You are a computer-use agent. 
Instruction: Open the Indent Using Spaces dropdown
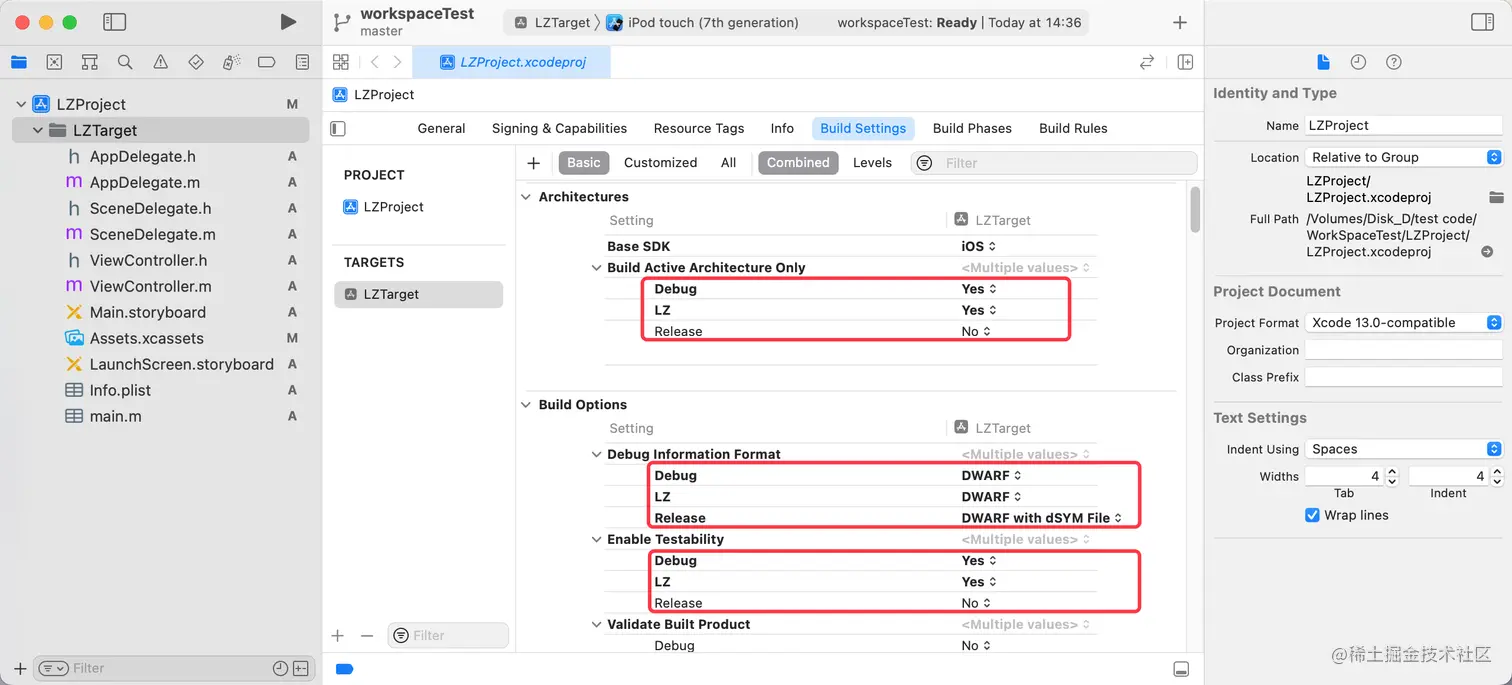click(x=1404, y=449)
